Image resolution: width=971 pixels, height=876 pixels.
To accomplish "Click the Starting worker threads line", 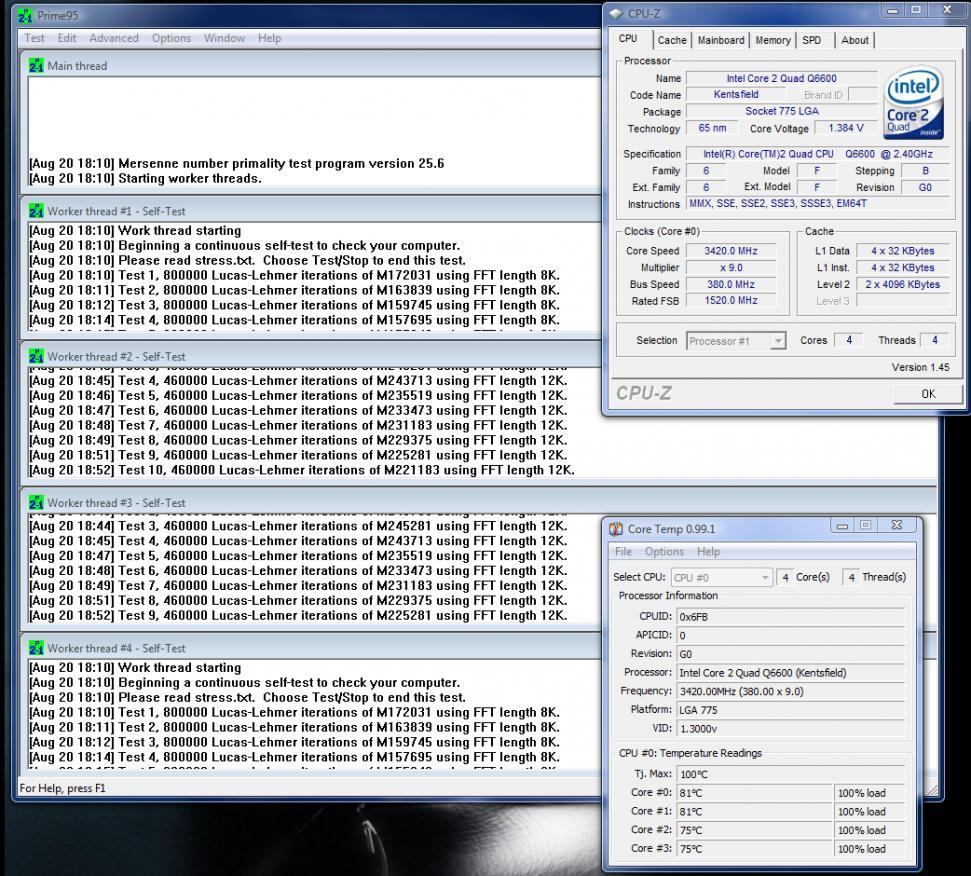I will (146, 178).
